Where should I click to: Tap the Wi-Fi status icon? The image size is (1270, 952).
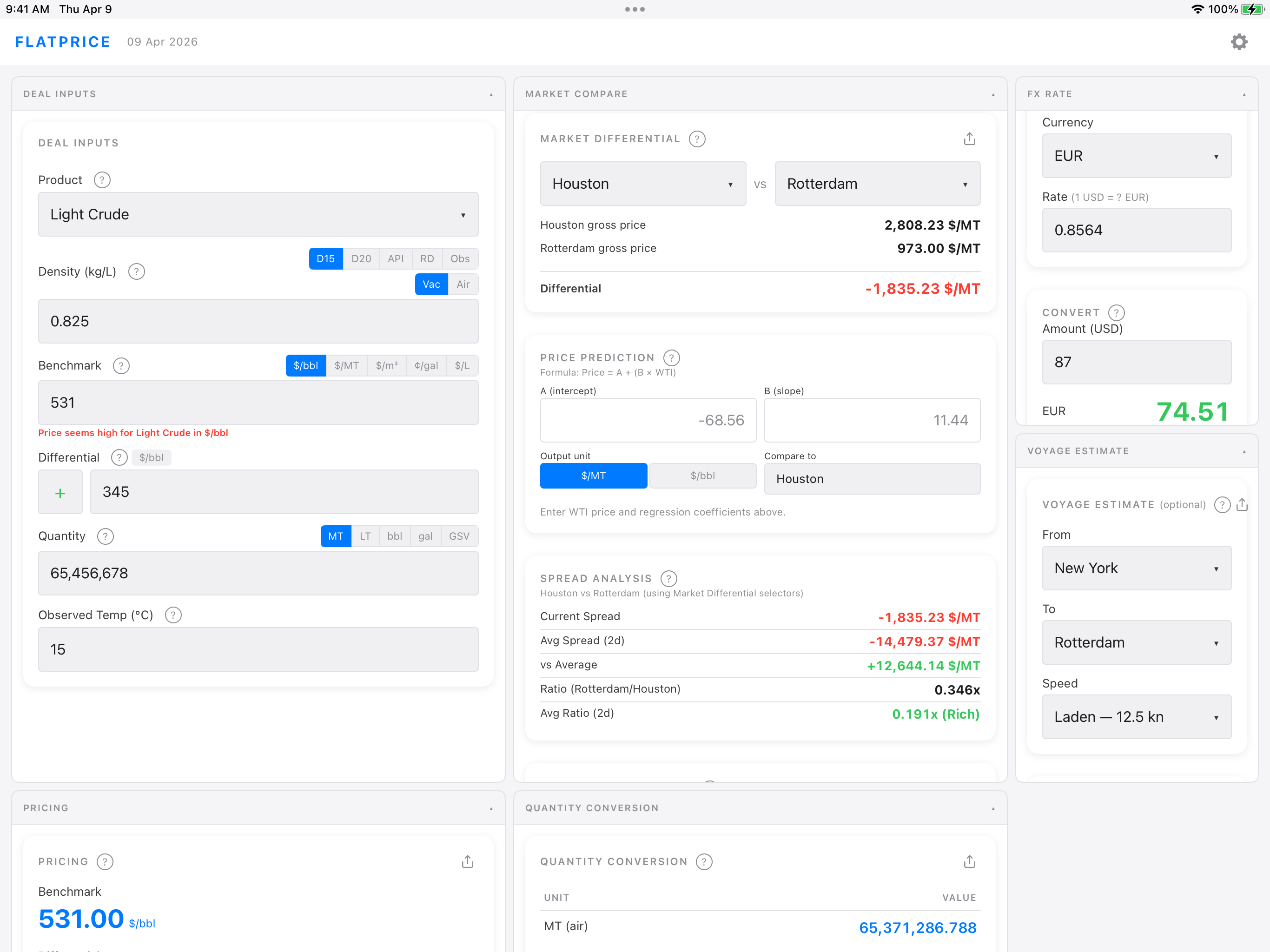pos(1197,9)
